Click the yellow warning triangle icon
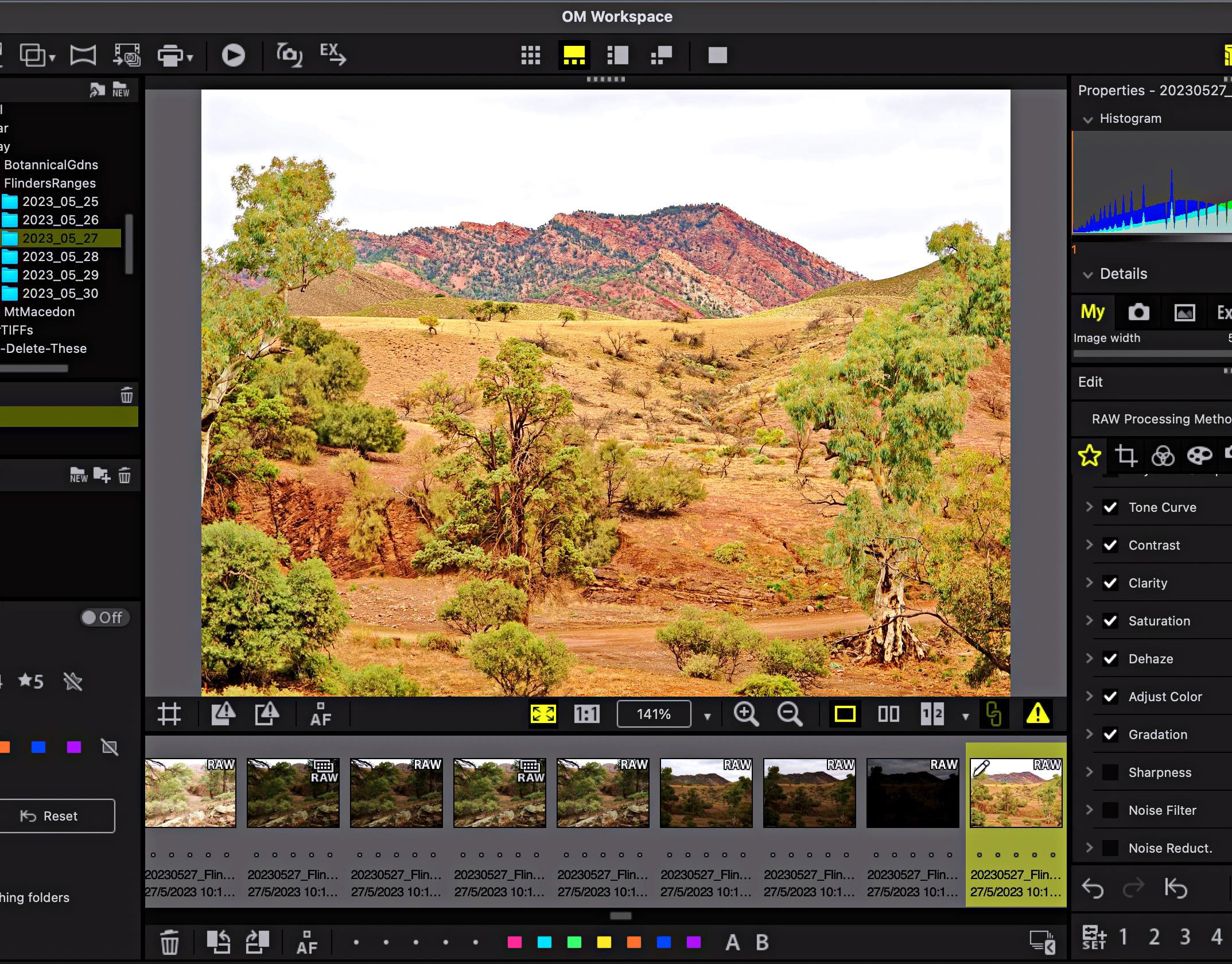Viewport: 1232px width, 964px height. 1037,714
